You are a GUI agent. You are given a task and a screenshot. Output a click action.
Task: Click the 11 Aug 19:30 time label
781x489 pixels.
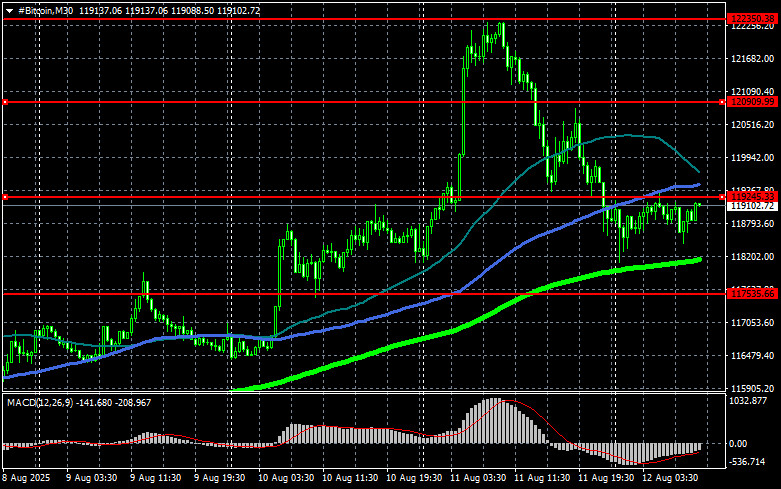606,478
